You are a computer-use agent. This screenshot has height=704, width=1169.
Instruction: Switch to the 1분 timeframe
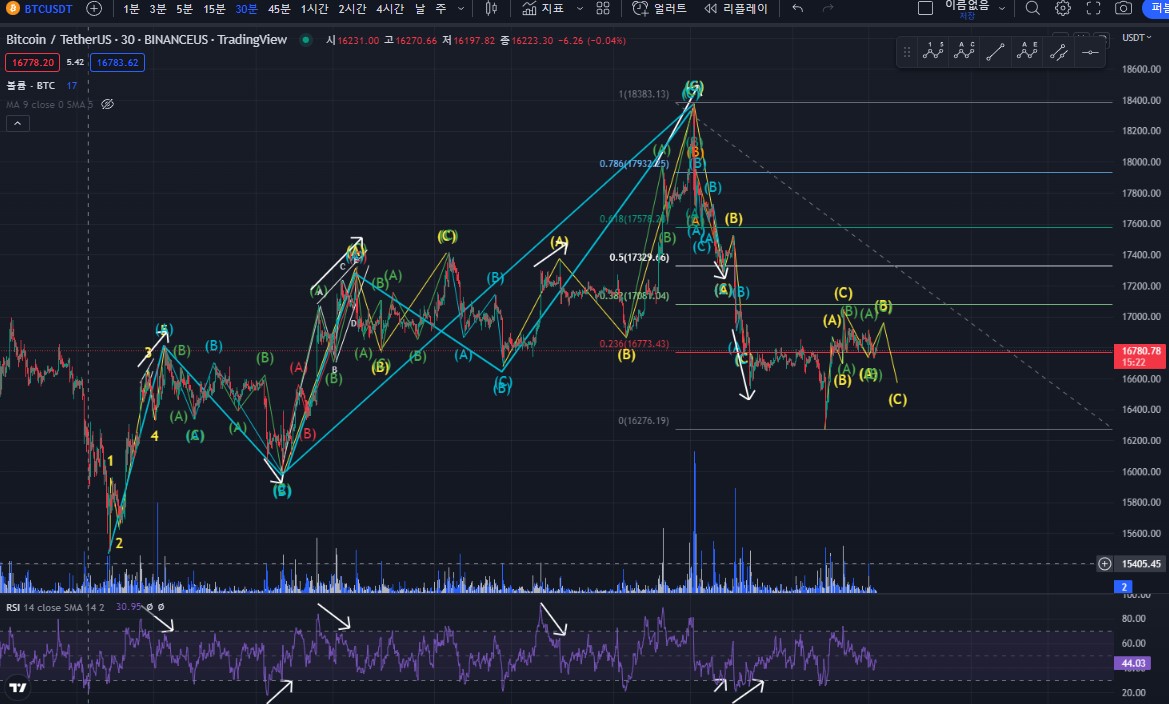click(x=131, y=9)
